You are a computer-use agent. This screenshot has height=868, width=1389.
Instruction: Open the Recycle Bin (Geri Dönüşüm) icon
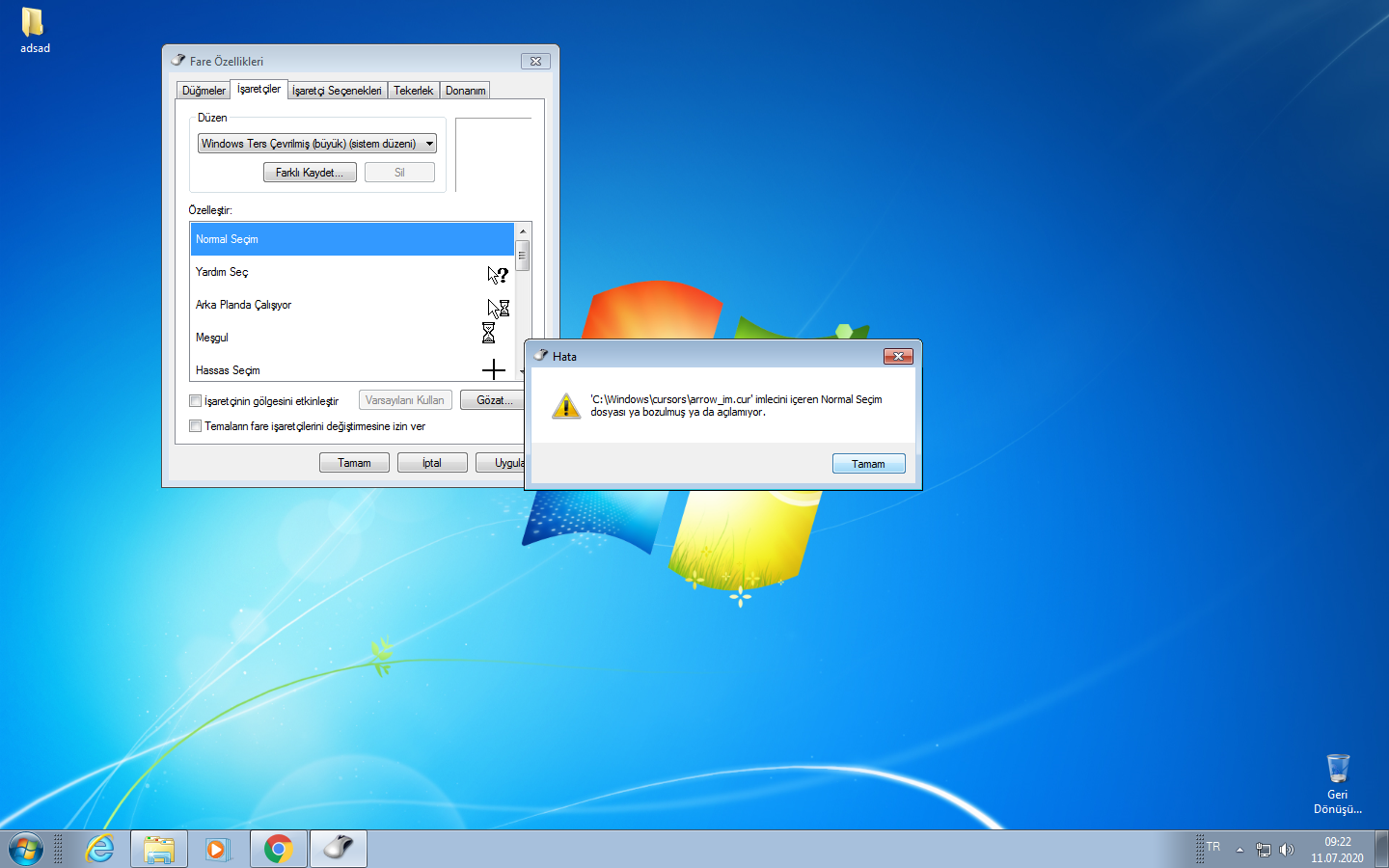coord(1337,784)
